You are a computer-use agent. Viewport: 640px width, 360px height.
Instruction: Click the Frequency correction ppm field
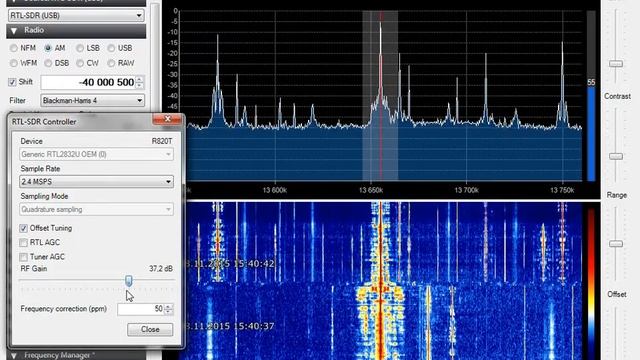(141, 309)
